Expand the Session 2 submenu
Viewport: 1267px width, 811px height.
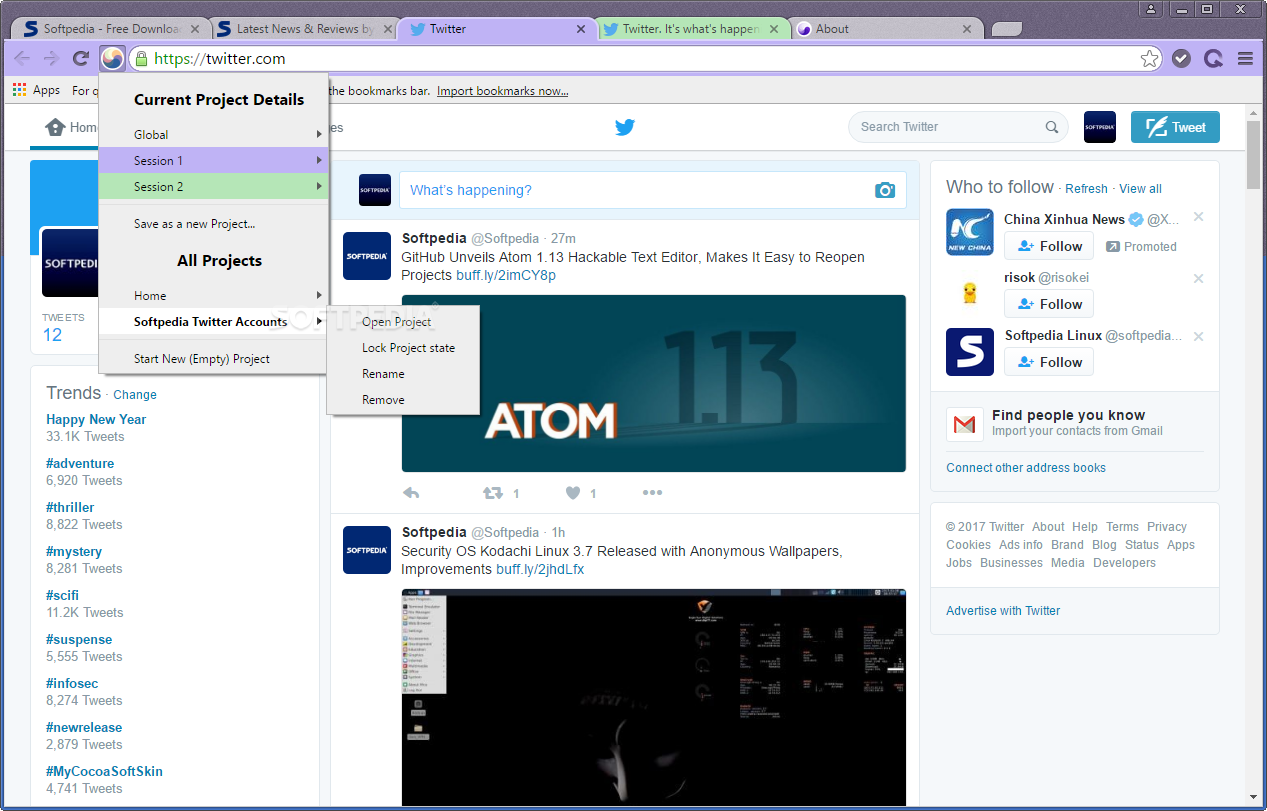click(213, 187)
